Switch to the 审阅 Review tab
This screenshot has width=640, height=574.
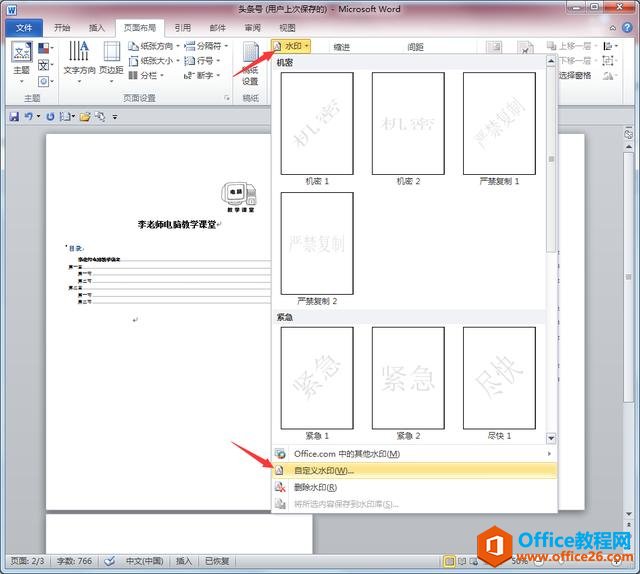[x=253, y=28]
